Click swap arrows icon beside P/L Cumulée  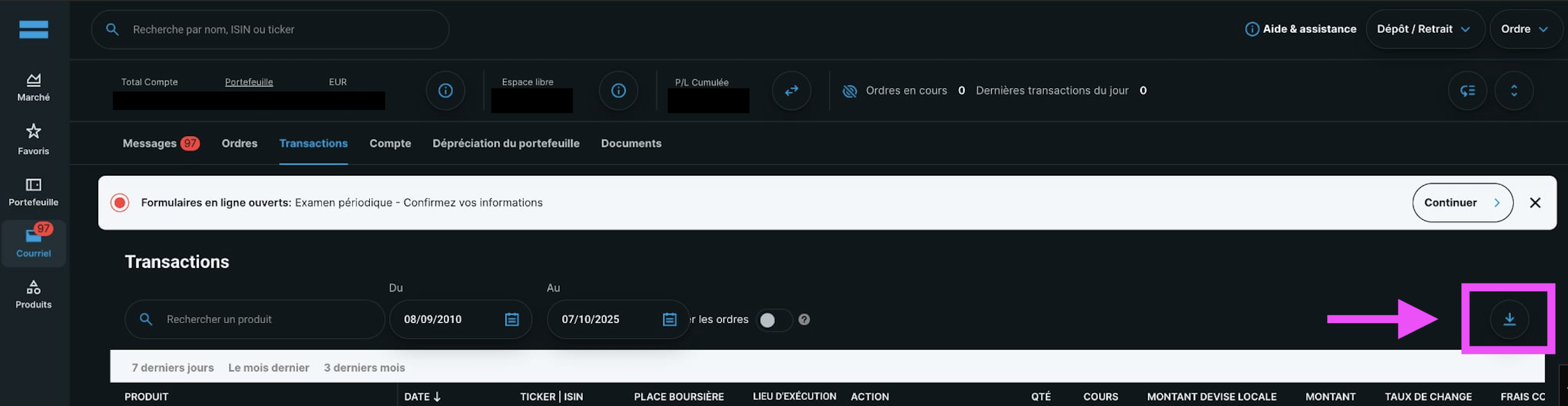[790, 91]
